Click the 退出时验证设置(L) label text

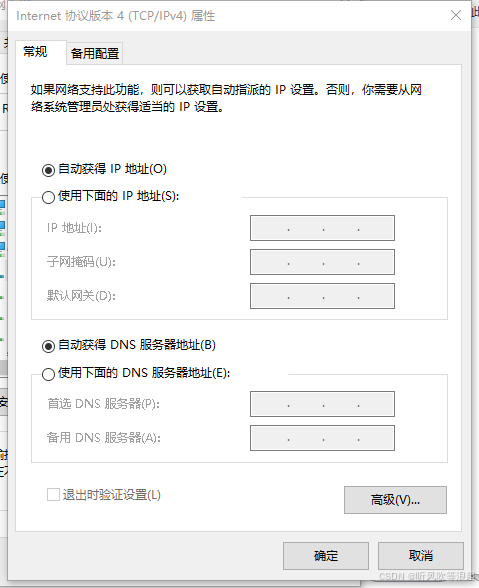pyautogui.click(x=111, y=495)
